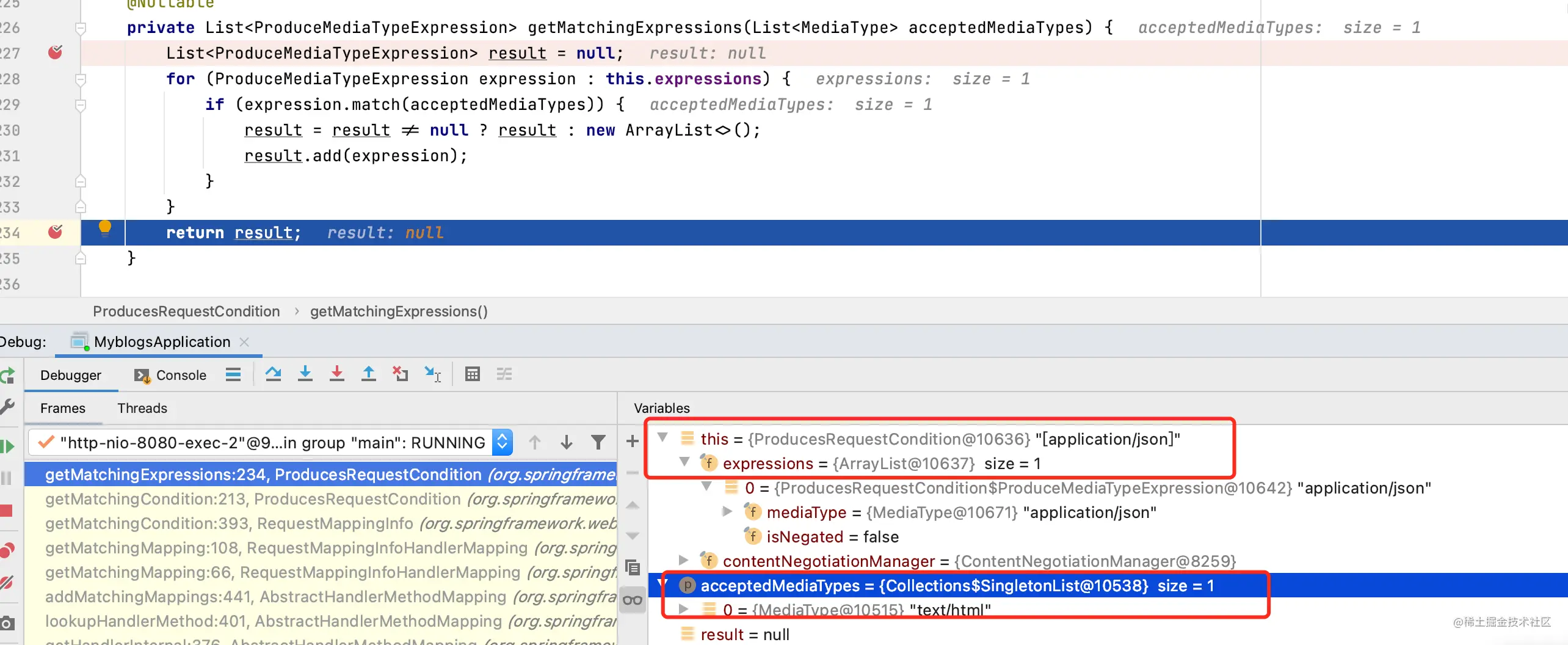
Task: Remove watch with minus icon
Action: [633, 473]
